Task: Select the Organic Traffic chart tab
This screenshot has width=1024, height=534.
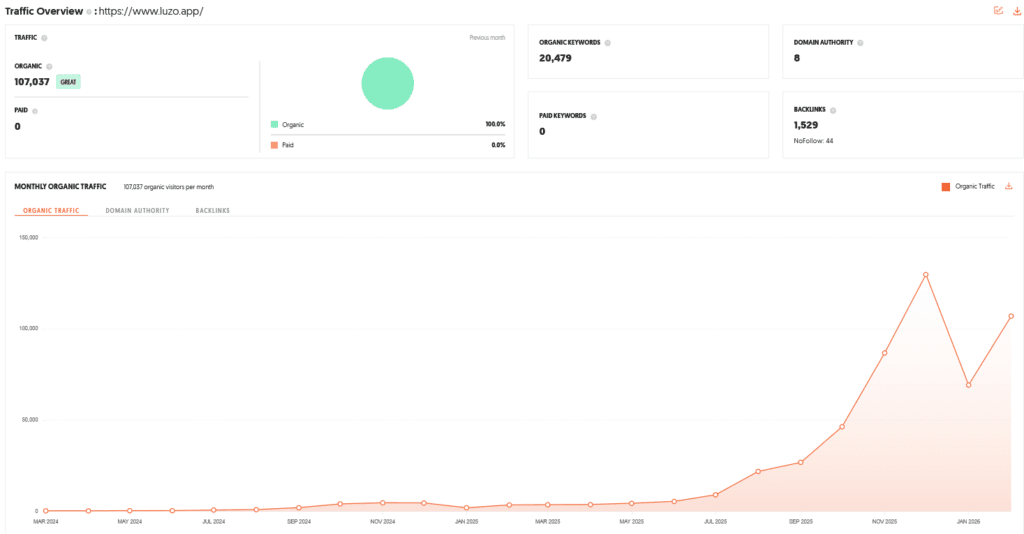Action: point(51,211)
